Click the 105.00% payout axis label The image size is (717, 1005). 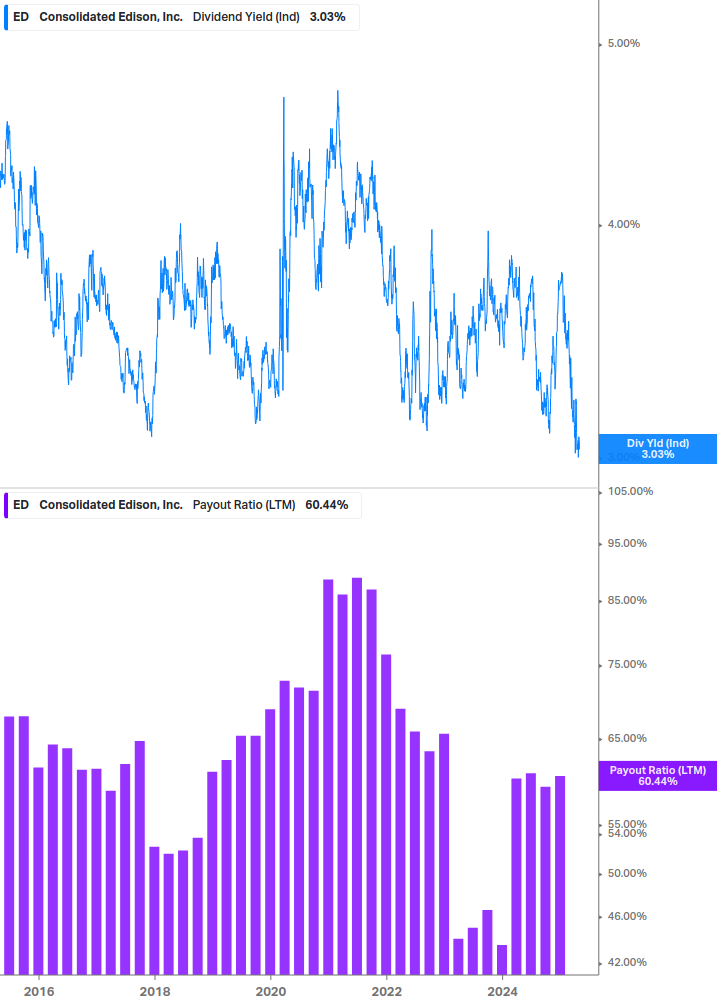tap(630, 492)
